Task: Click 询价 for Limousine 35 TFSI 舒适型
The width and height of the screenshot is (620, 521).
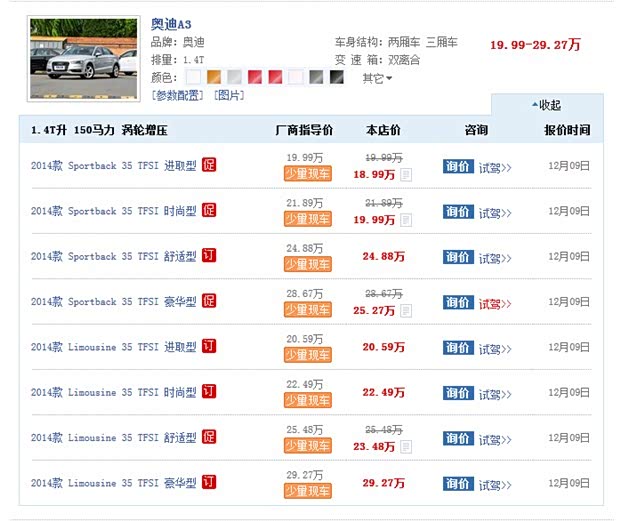Action: [458, 438]
